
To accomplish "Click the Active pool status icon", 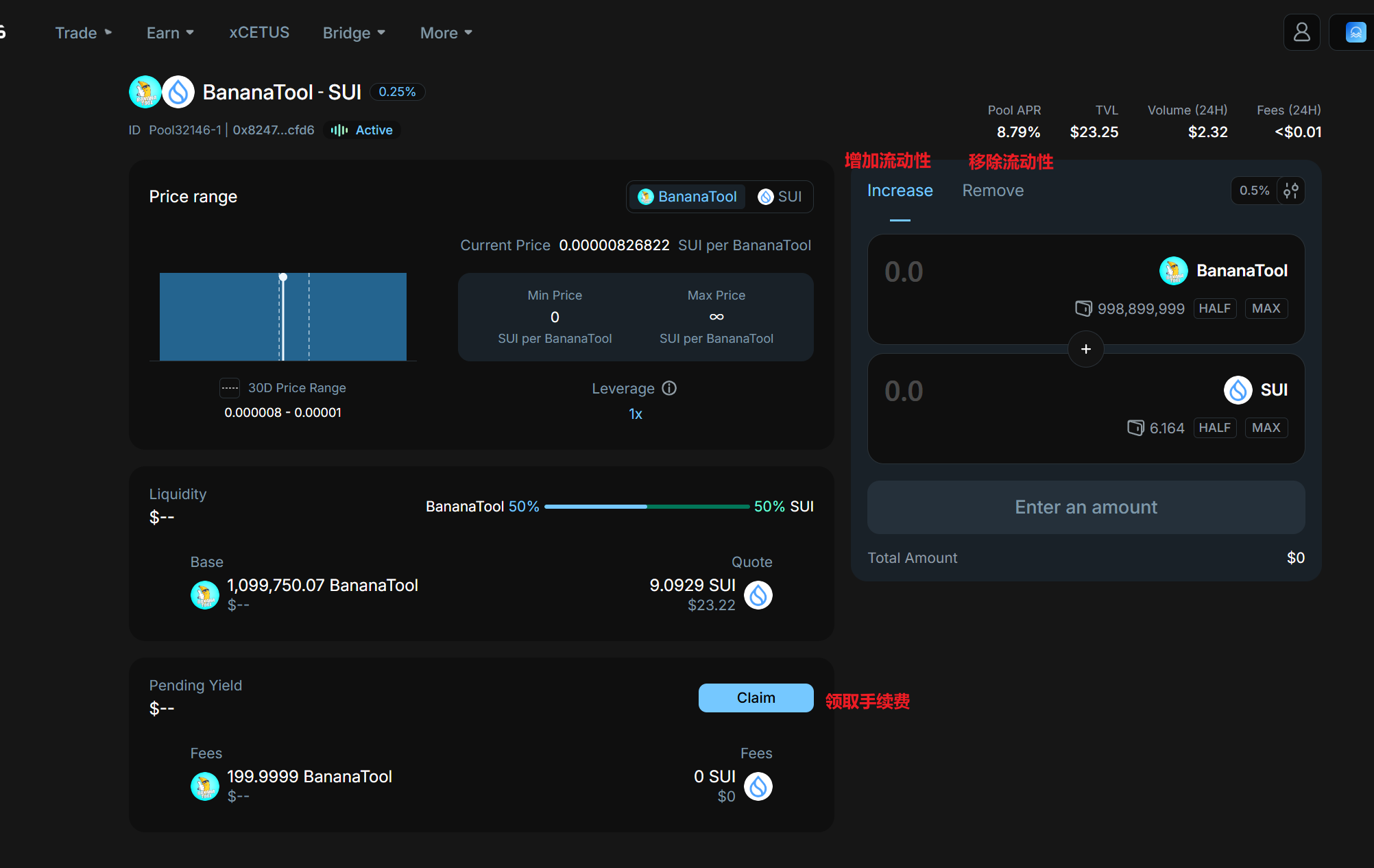I will click(x=339, y=130).
